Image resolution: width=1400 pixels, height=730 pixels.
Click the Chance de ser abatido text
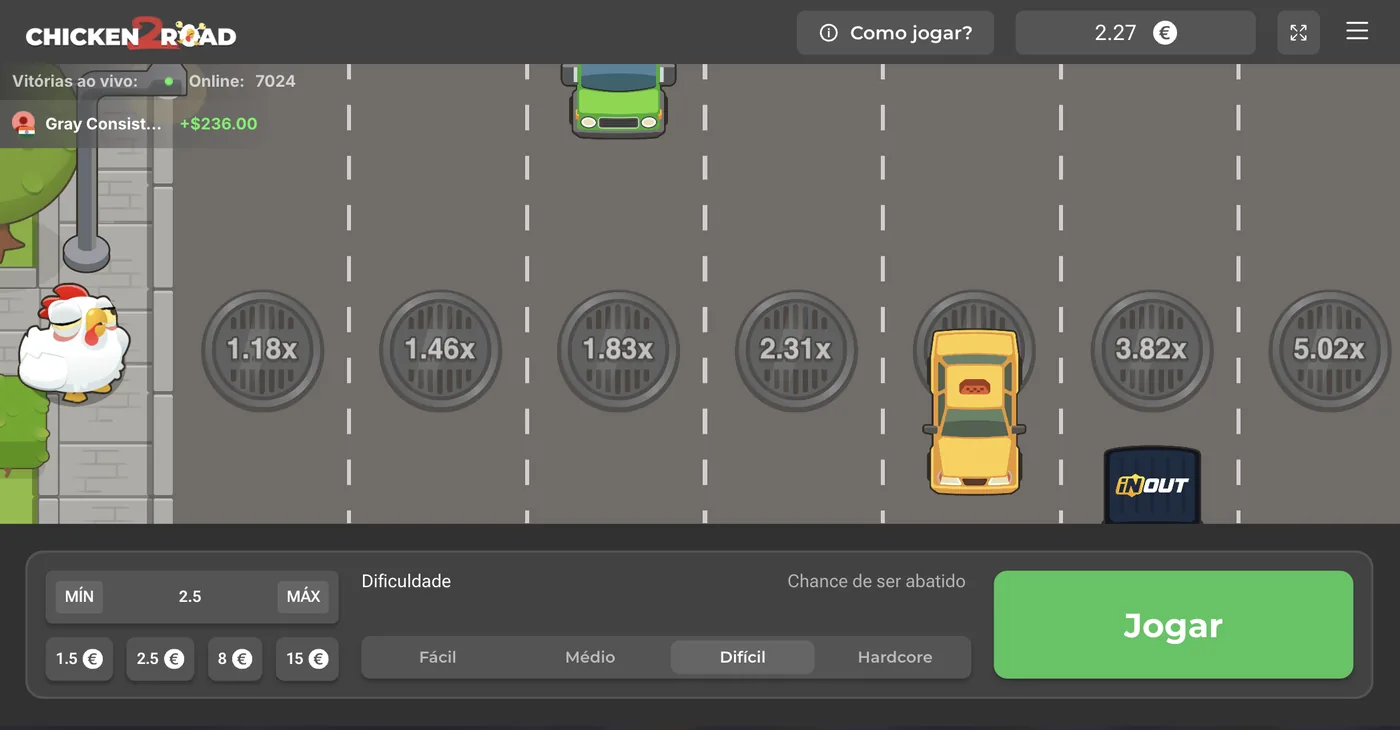(x=876, y=581)
